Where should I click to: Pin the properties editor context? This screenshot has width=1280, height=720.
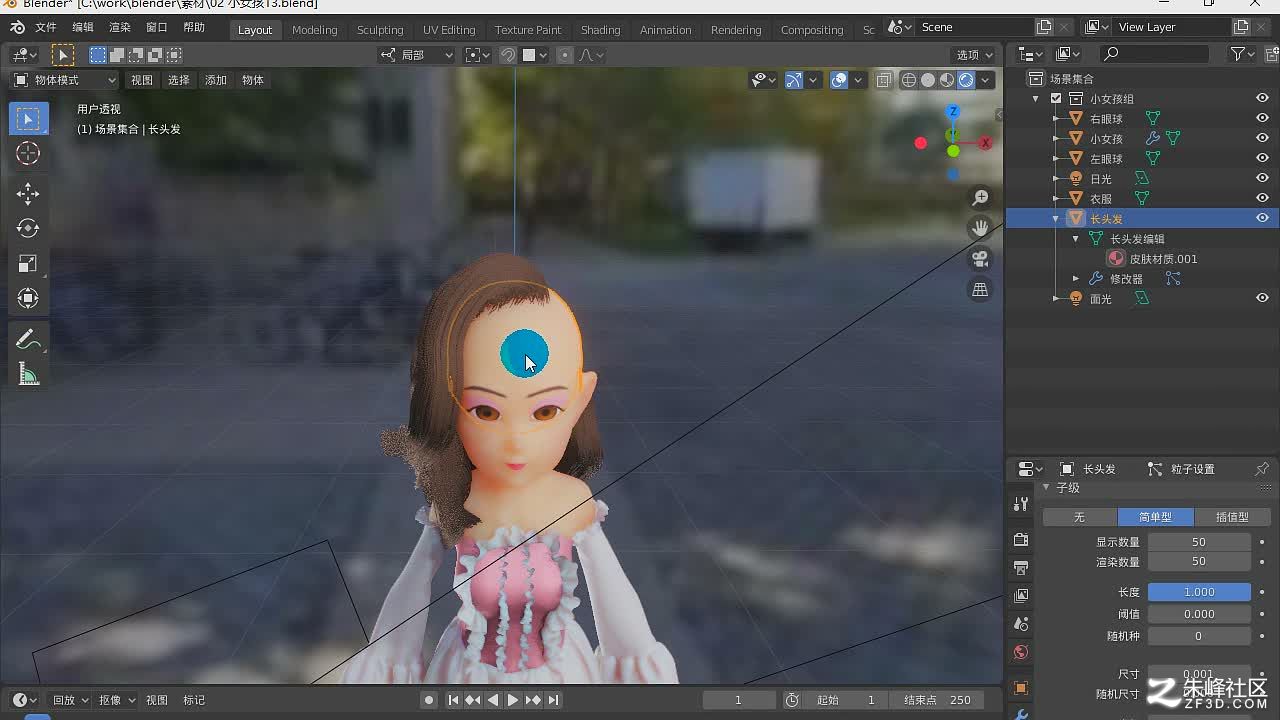1262,469
